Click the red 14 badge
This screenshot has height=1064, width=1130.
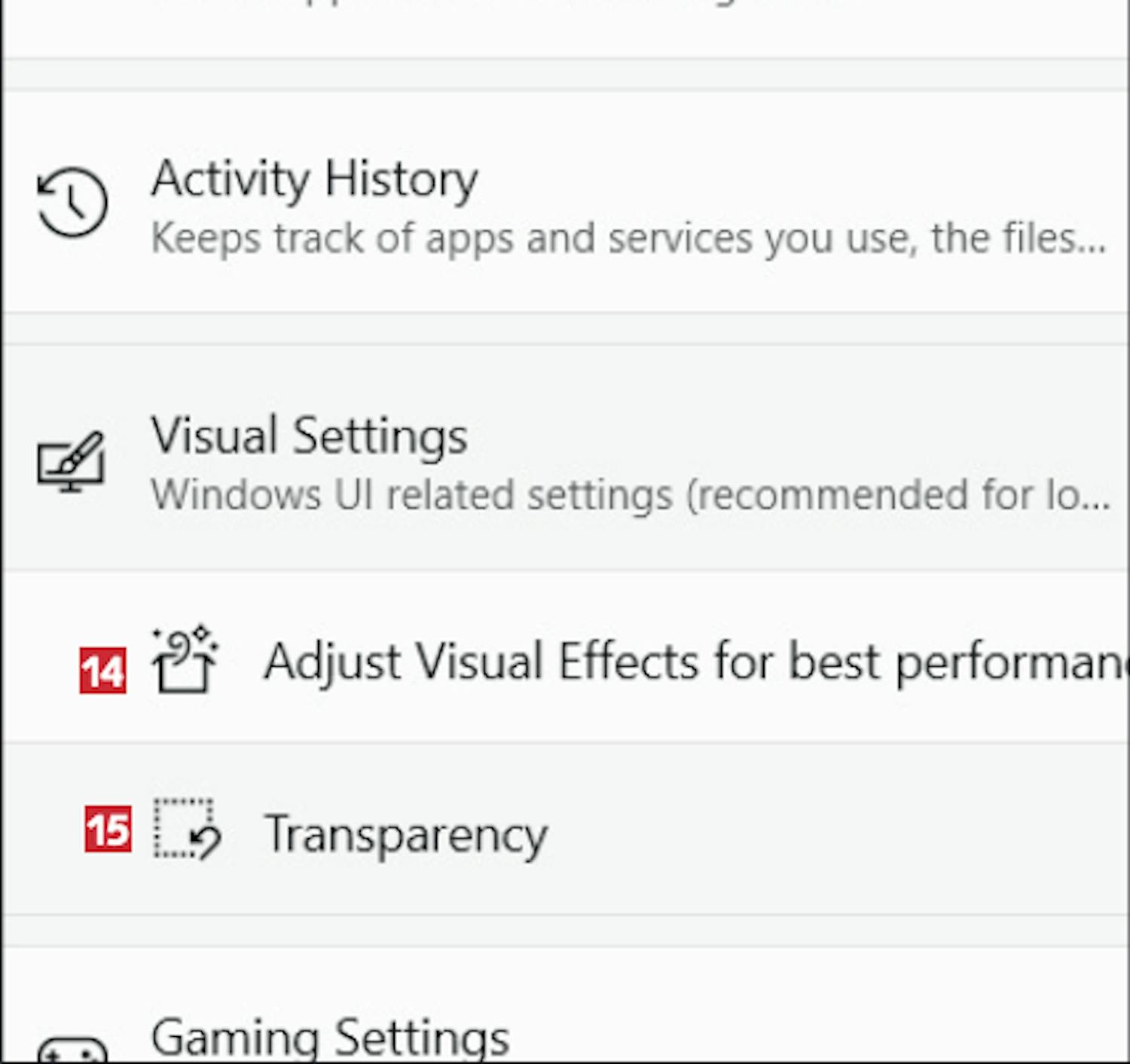(102, 670)
